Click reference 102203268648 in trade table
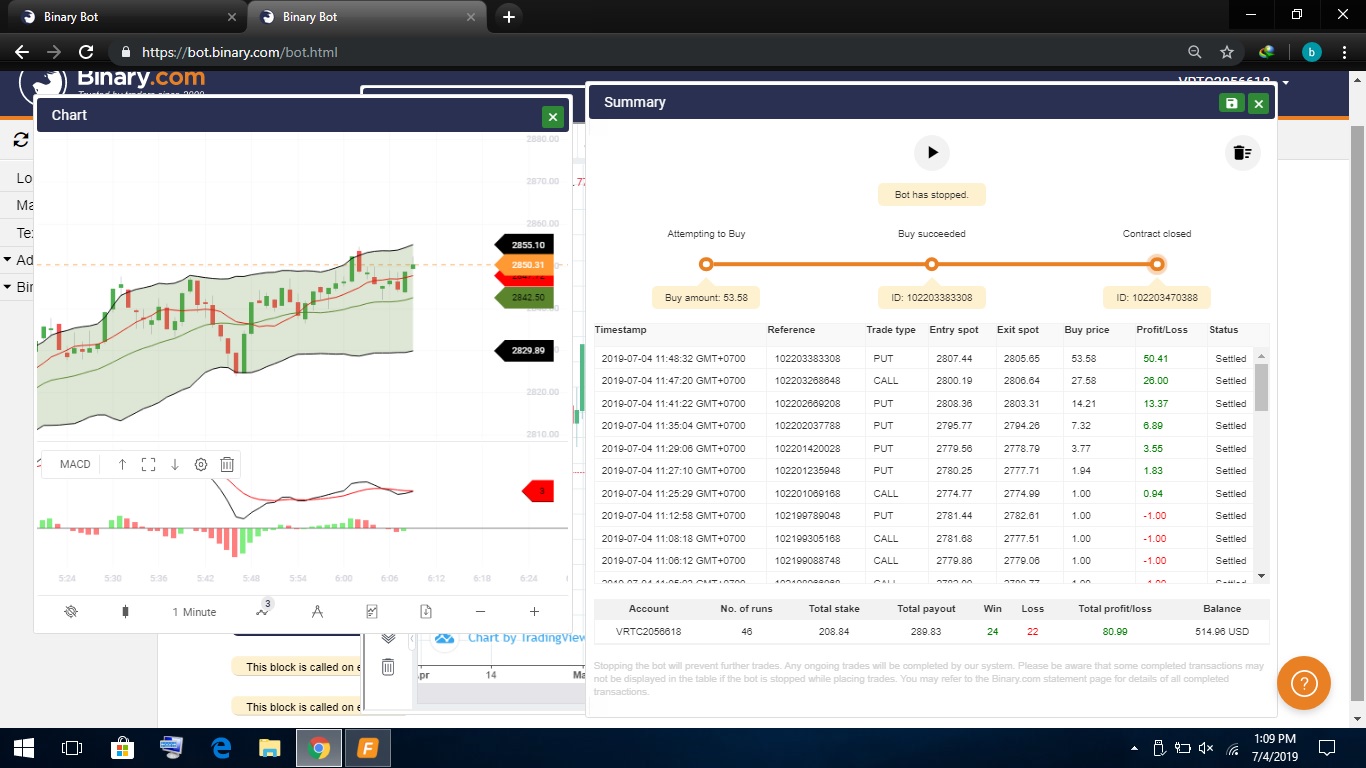 tap(807, 381)
